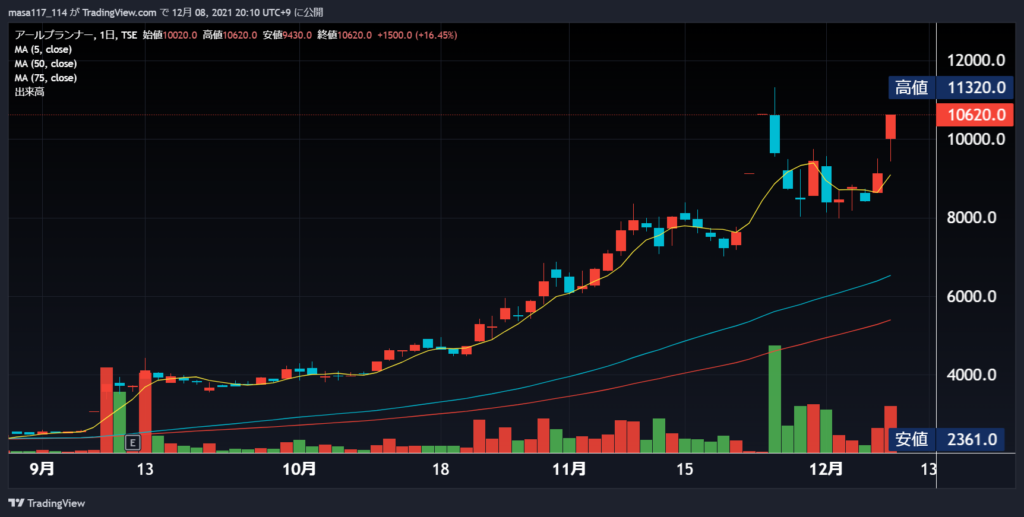The width and height of the screenshot is (1024, 517).
Task: Click the 18 date label on the time axis
Action: pos(441,469)
